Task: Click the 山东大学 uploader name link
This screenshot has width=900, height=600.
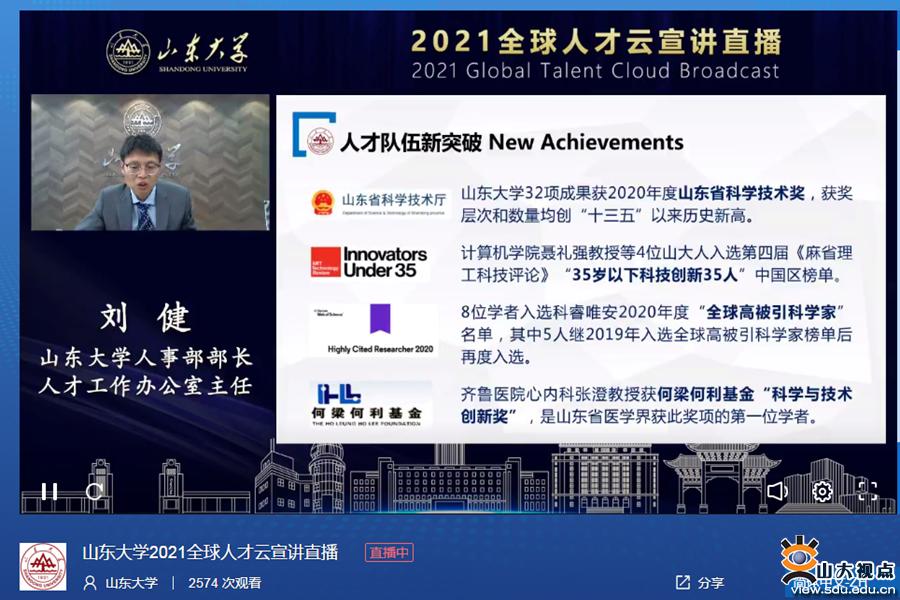Action: [131, 582]
